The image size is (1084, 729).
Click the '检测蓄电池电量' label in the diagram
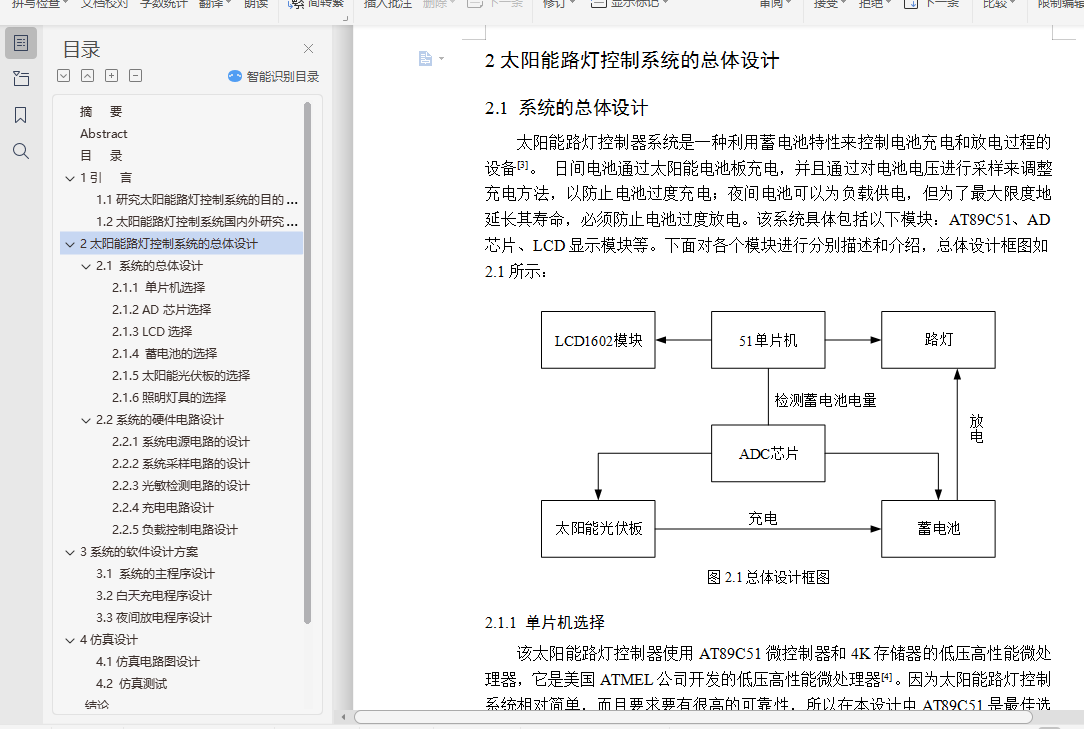click(x=825, y=400)
